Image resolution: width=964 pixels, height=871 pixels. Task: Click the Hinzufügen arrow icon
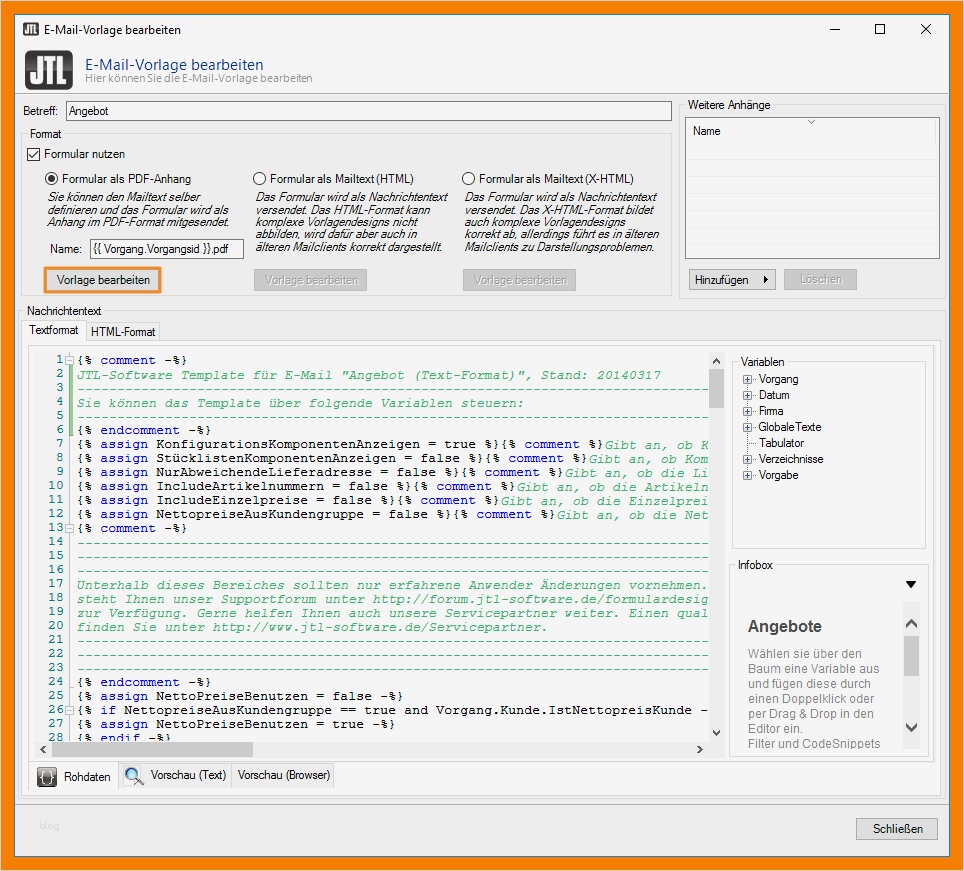click(766, 280)
